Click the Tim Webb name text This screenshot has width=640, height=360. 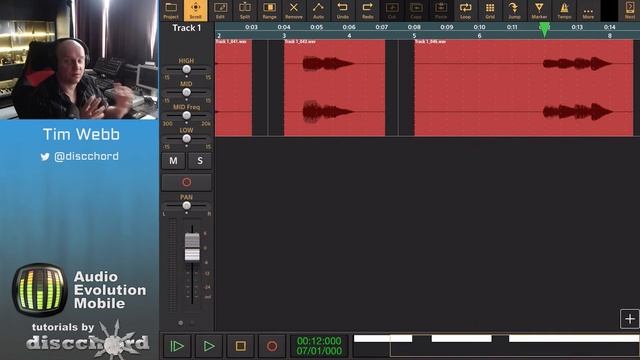point(81,134)
